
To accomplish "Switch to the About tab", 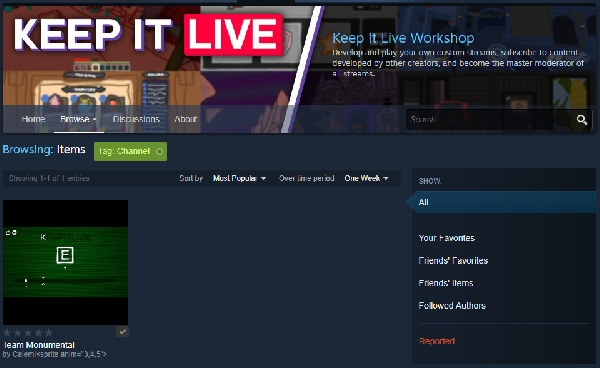I will click(x=186, y=119).
